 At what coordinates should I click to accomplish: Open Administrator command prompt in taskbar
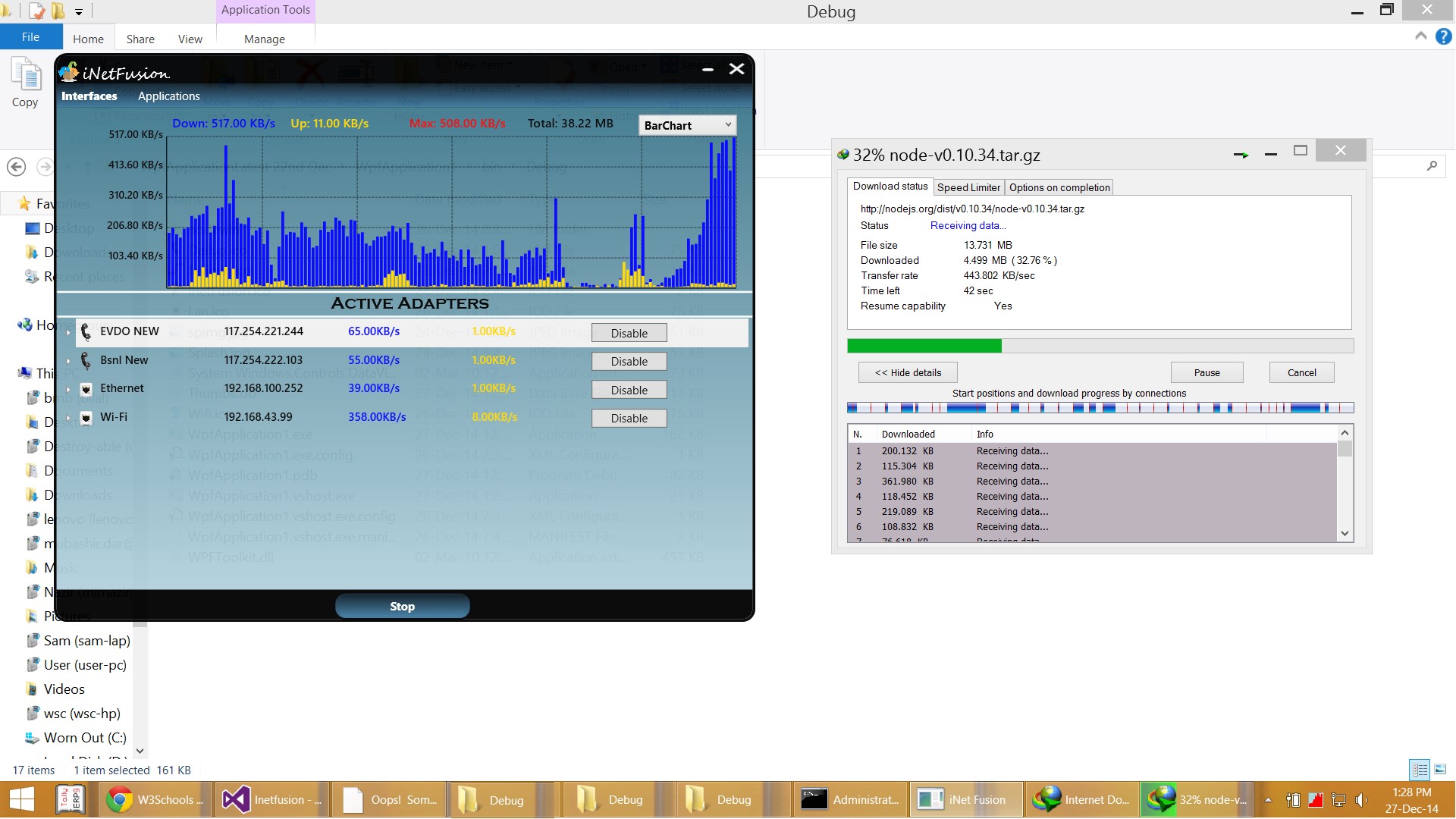[x=851, y=799]
